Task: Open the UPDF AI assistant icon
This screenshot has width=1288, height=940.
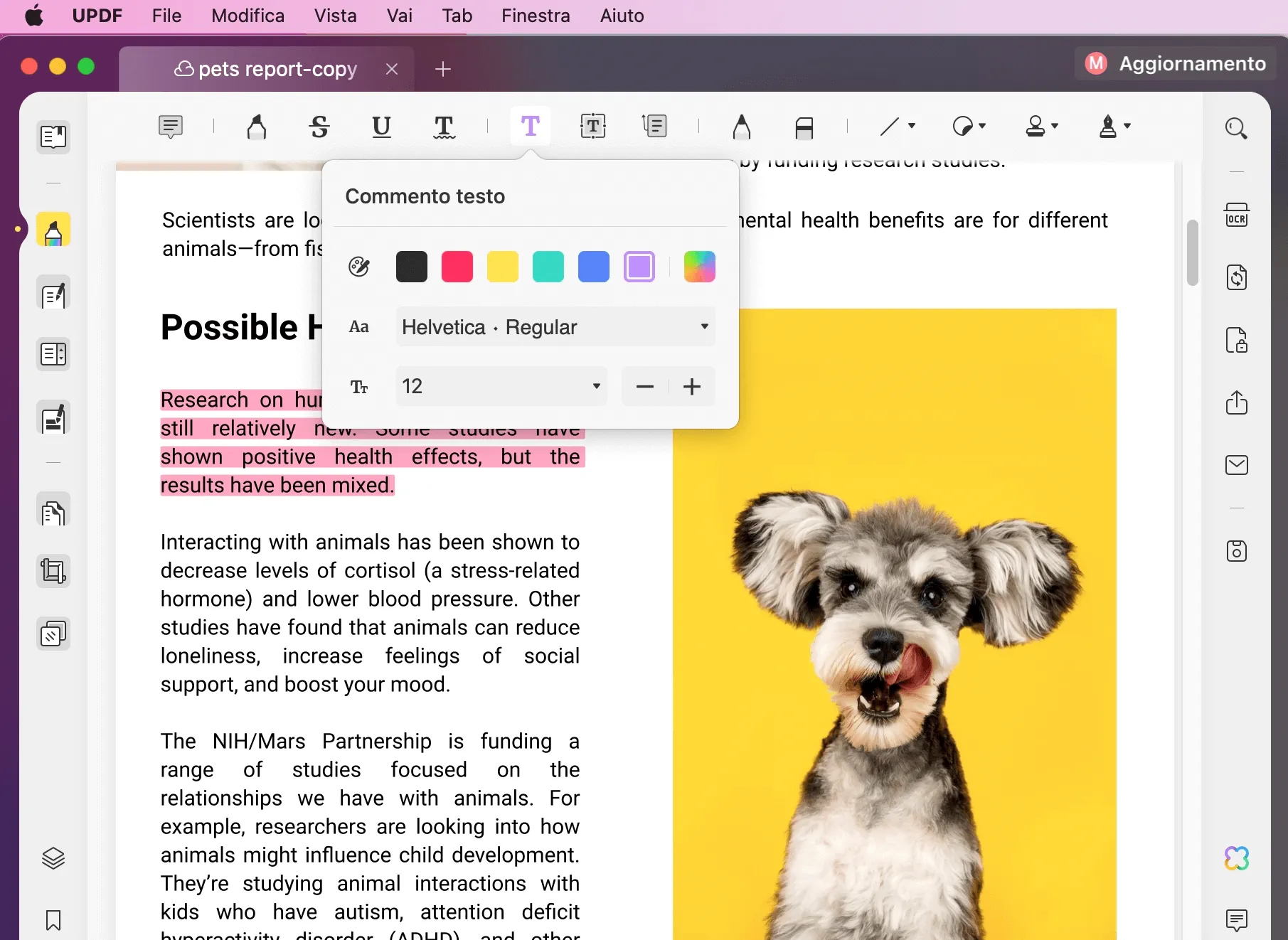Action: (1237, 858)
